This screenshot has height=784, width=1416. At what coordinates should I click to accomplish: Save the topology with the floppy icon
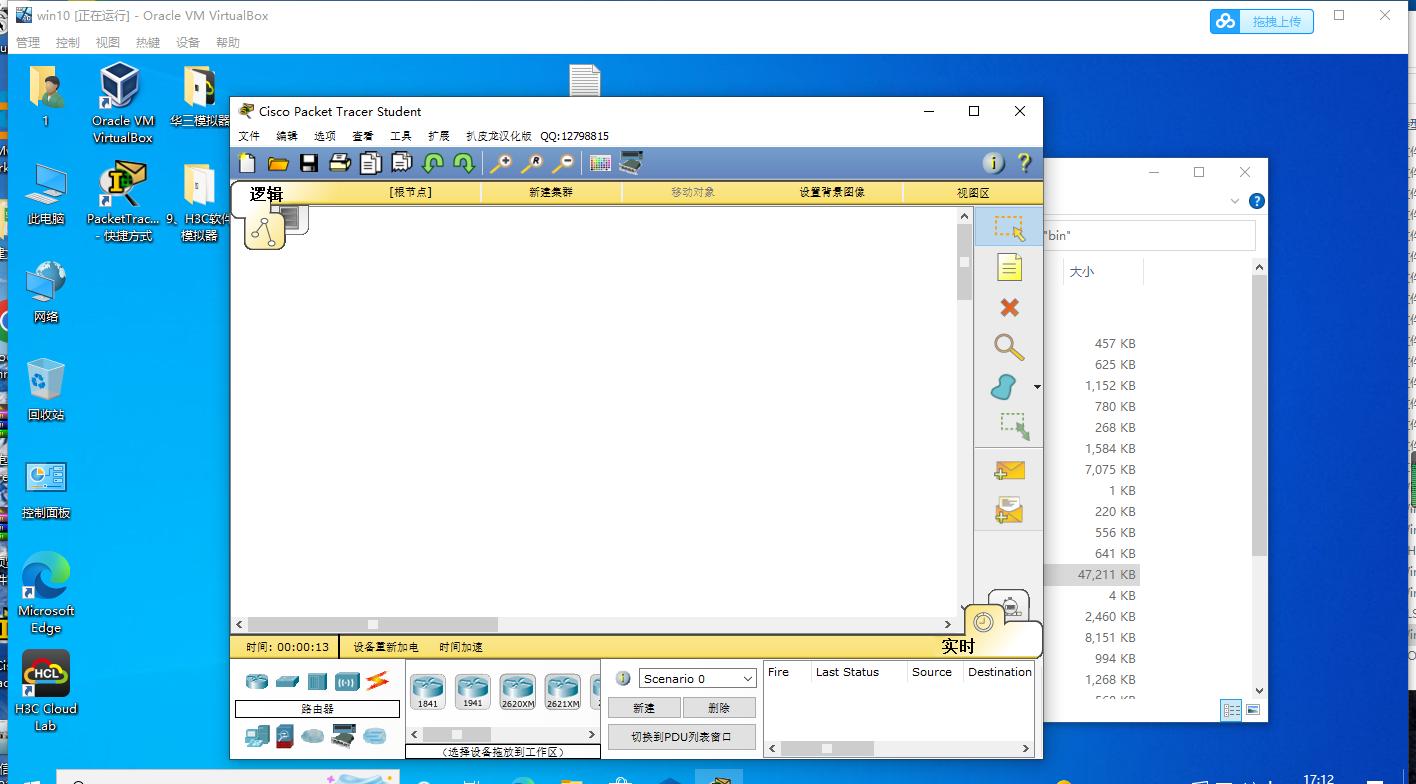point(309,163)
